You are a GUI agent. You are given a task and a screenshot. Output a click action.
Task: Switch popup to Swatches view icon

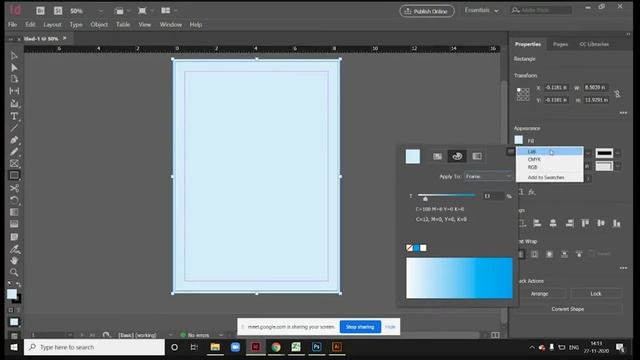tap(437, 156)
